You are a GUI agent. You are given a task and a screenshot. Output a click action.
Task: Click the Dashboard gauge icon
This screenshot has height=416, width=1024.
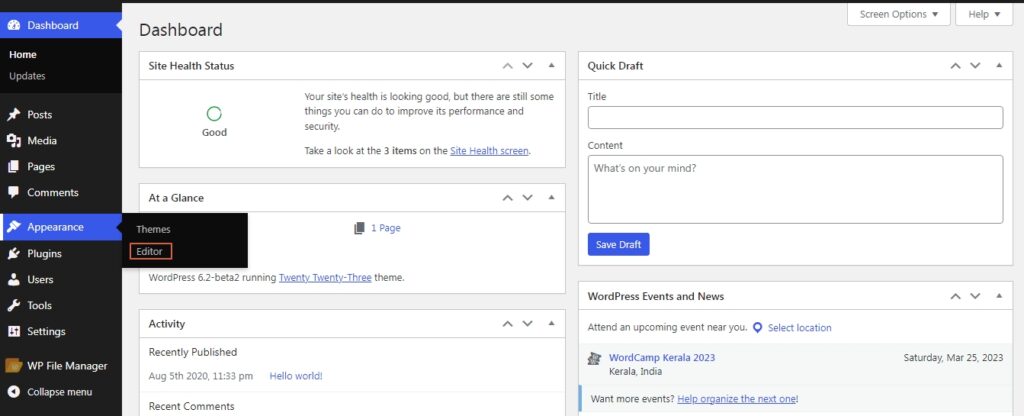tap(13, 25)
